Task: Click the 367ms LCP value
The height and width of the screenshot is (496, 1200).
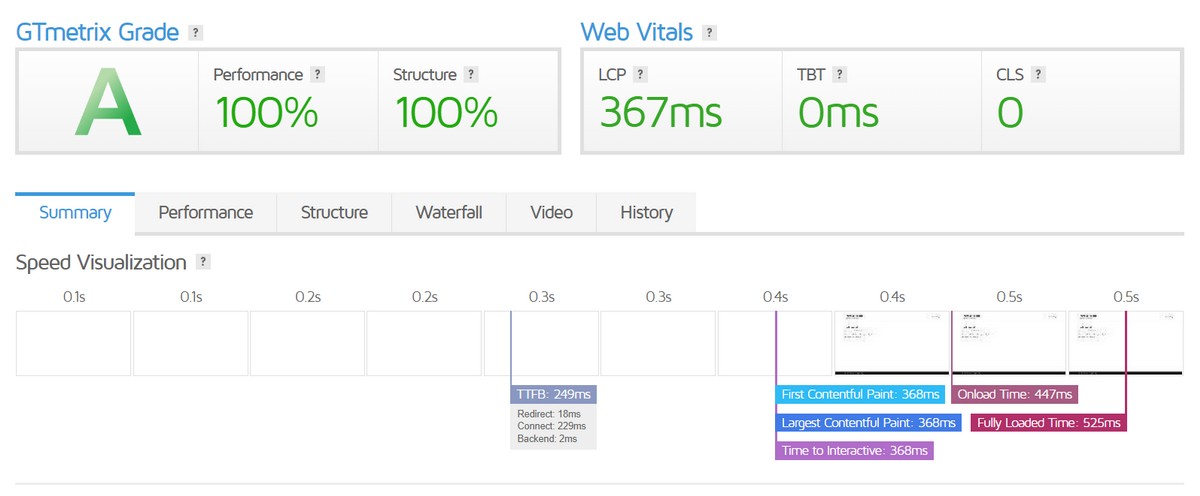Action: tap(660, 113)
